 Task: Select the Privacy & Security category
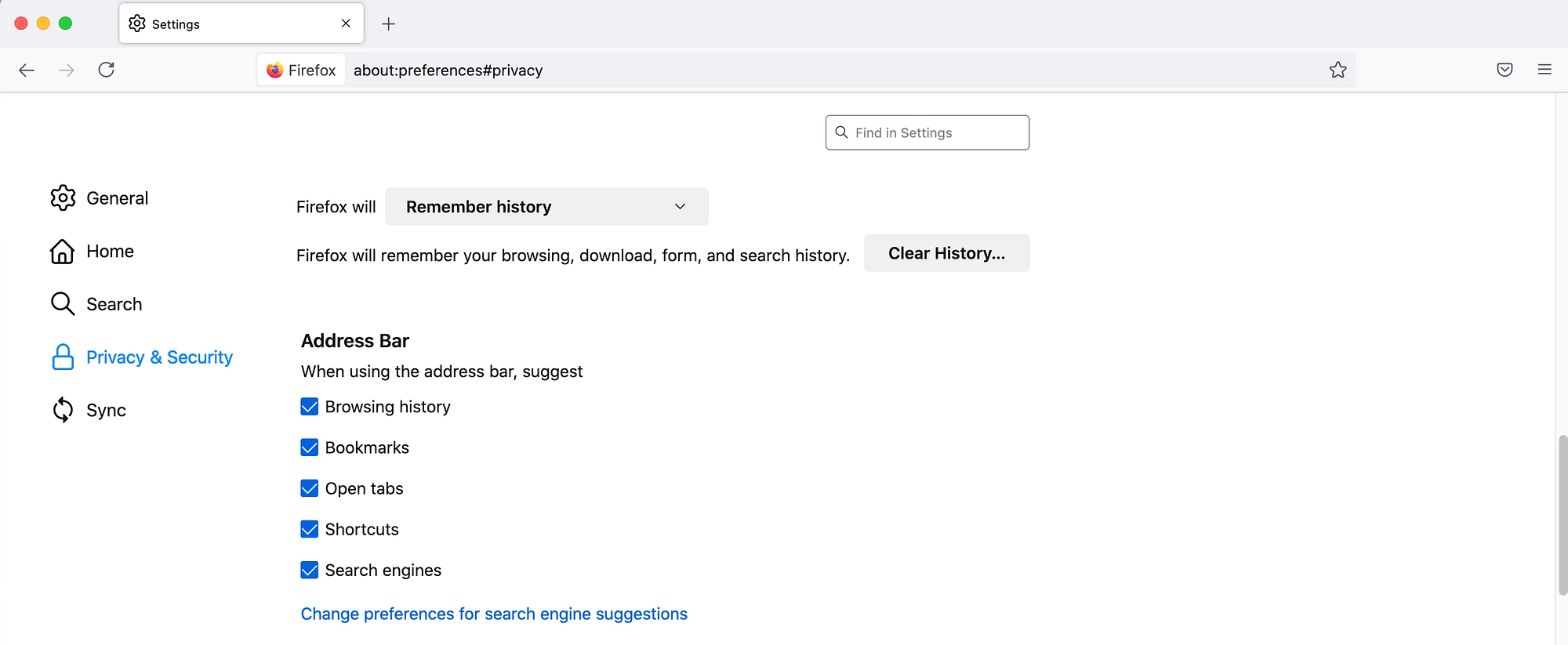(142, 357)
